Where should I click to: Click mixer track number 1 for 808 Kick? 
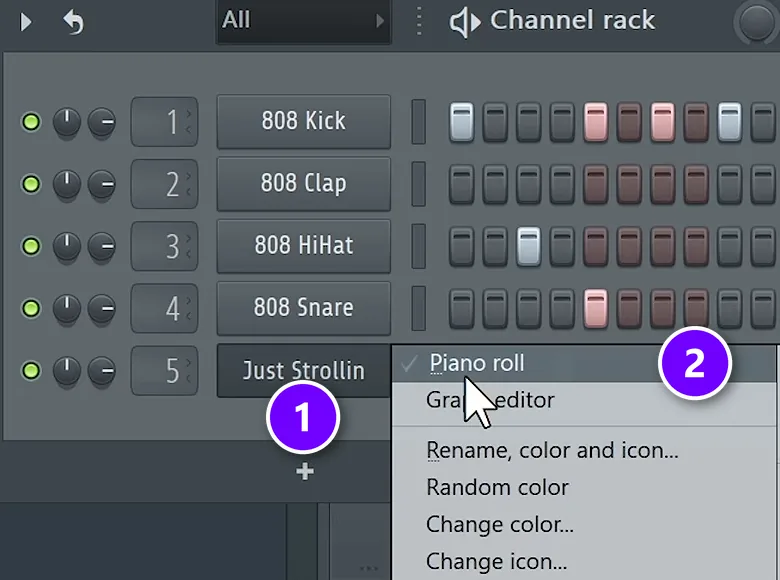(165, 122)
